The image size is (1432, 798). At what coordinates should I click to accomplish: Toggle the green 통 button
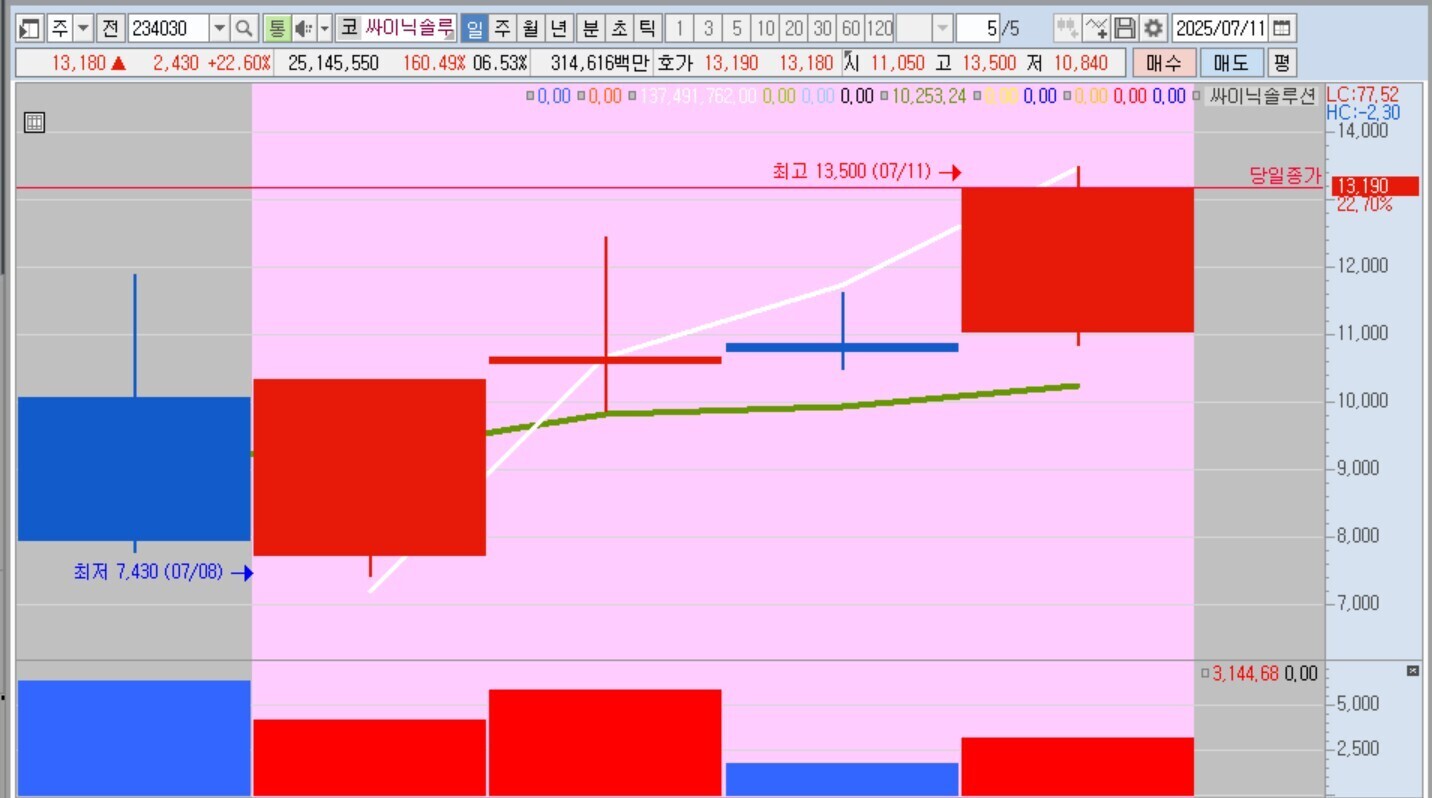(277, 28)
